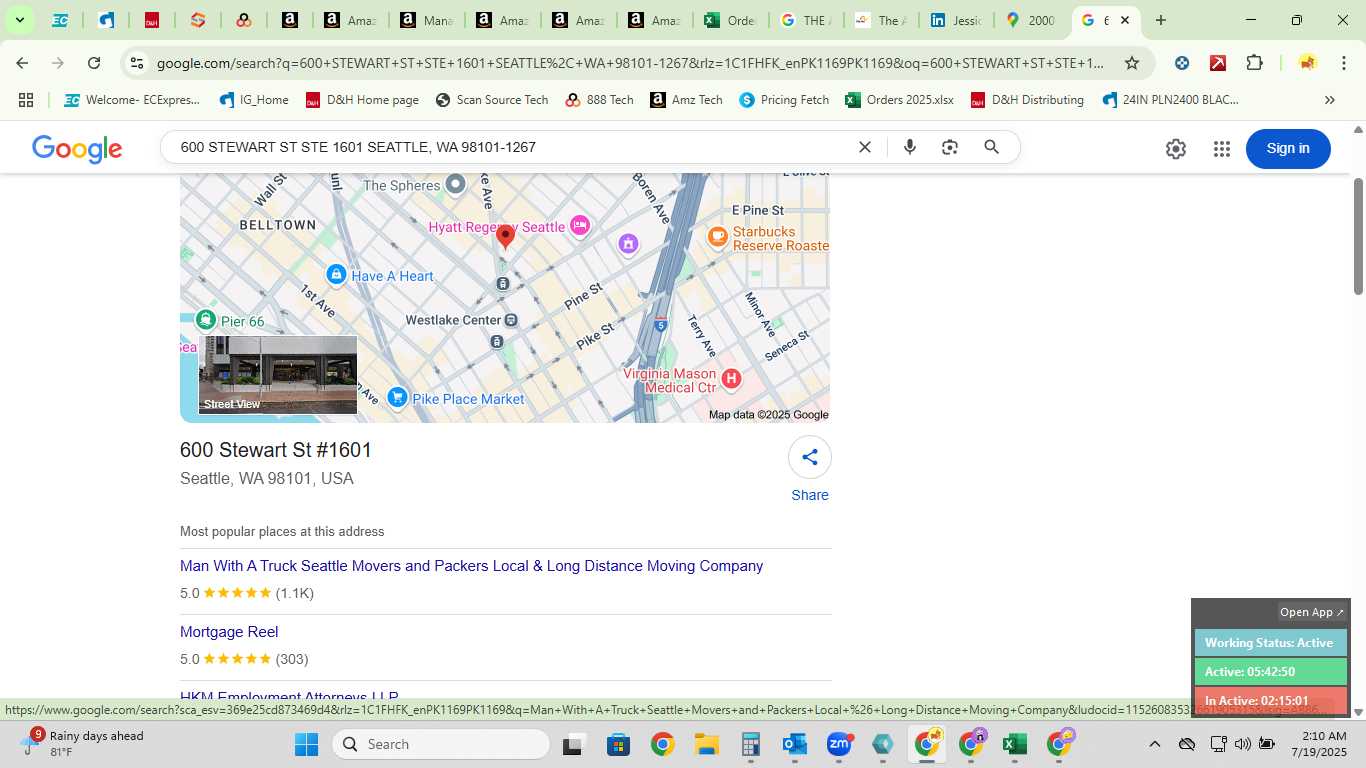Open the Chrome profile avatar
Viewport: 1366px width, 768px height.
1307,63
